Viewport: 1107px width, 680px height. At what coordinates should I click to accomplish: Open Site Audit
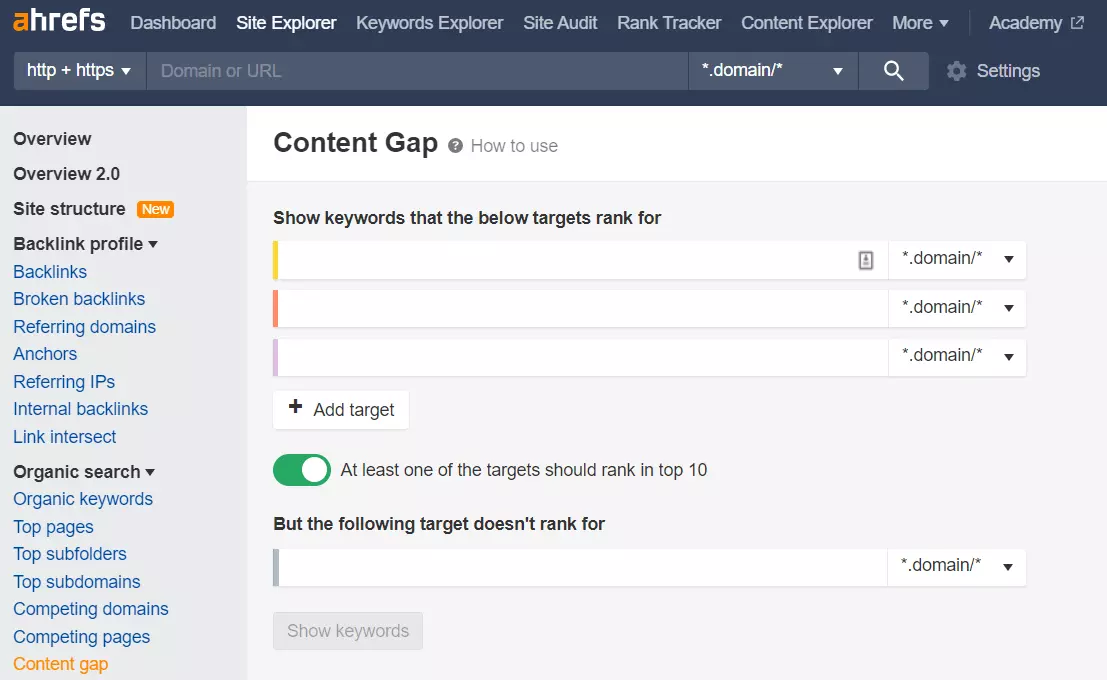560,23
